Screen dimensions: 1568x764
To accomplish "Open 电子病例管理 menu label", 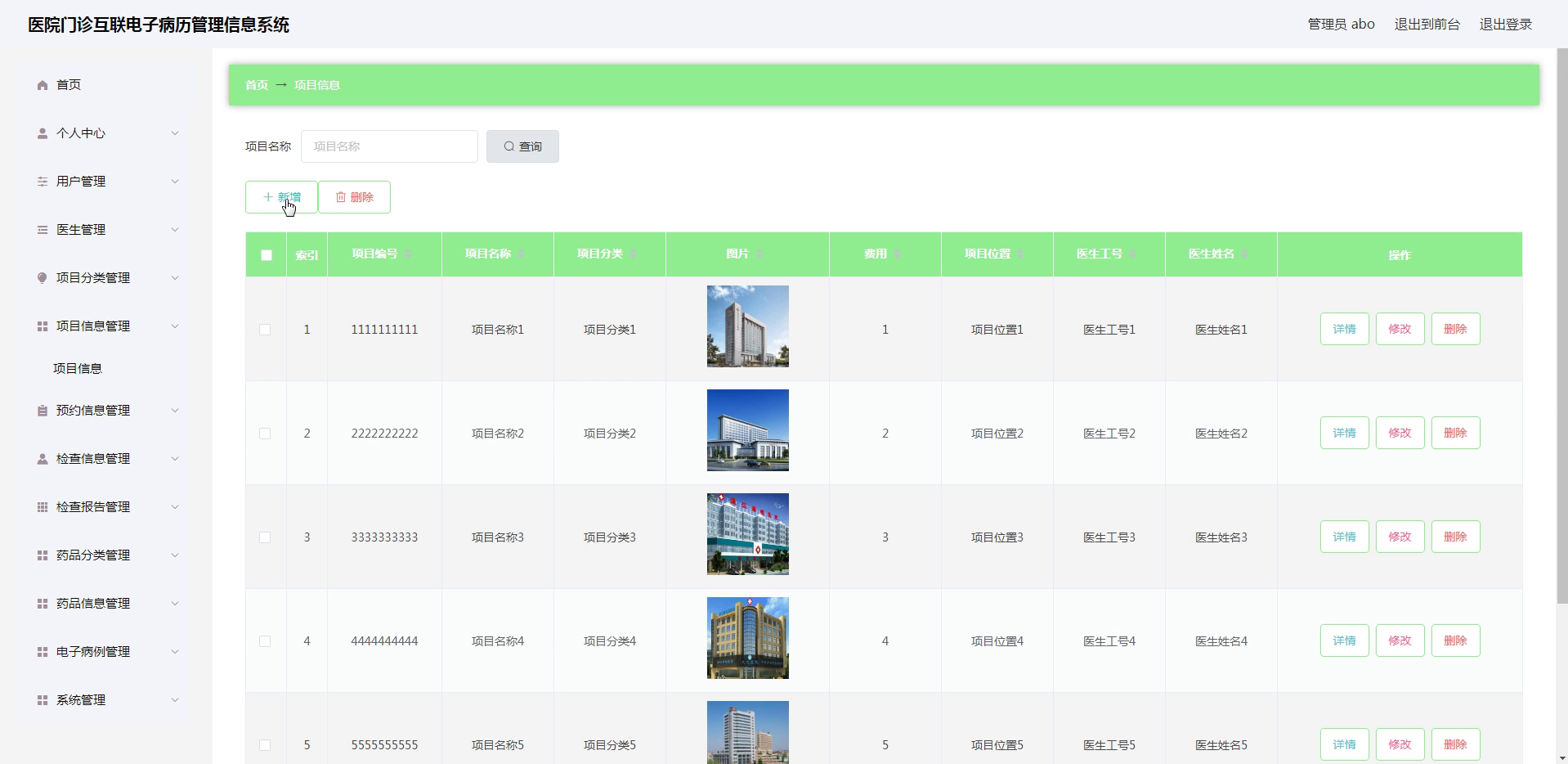I will (93, 652).
